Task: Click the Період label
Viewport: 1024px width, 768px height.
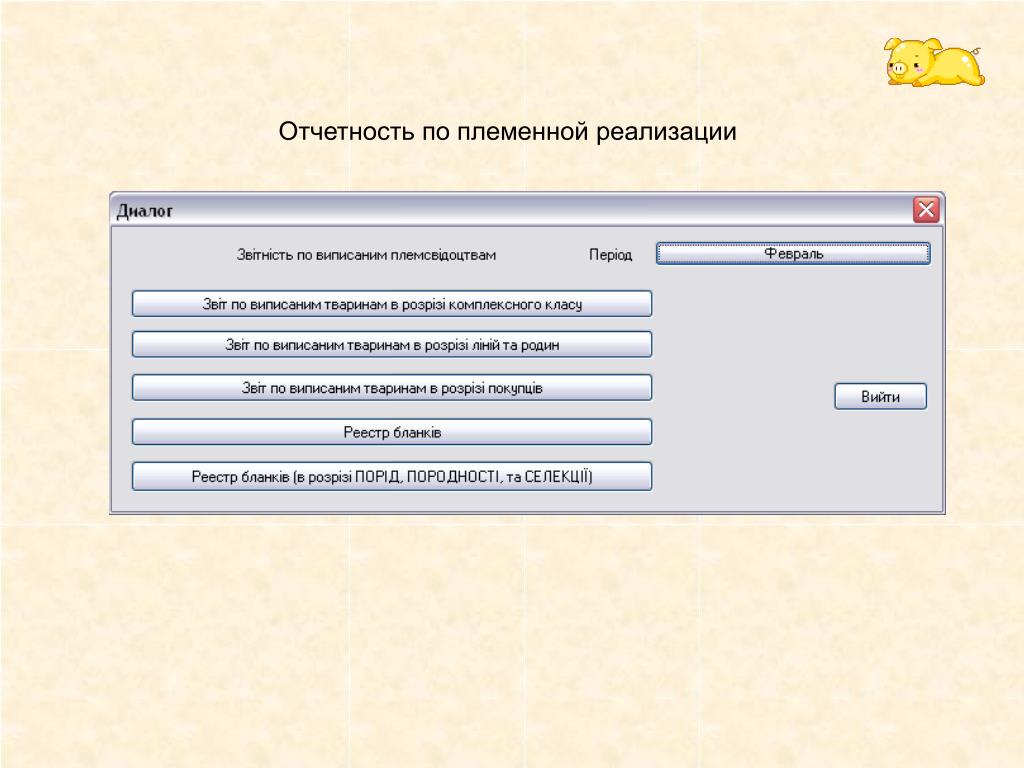Action: [x=611, y=255]
